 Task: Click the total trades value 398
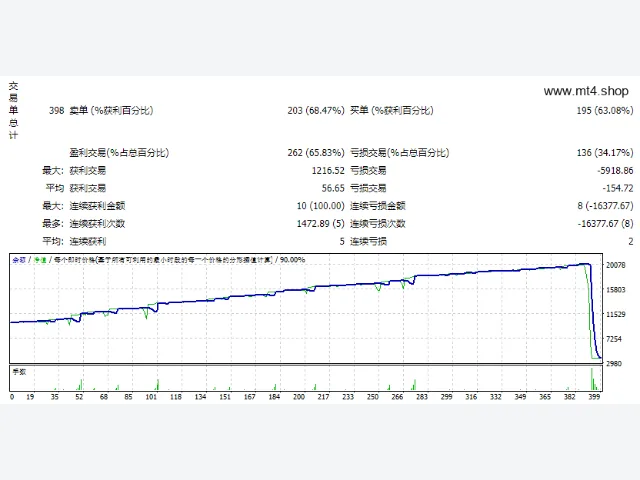pyautogui.click(x=57, y=111)
